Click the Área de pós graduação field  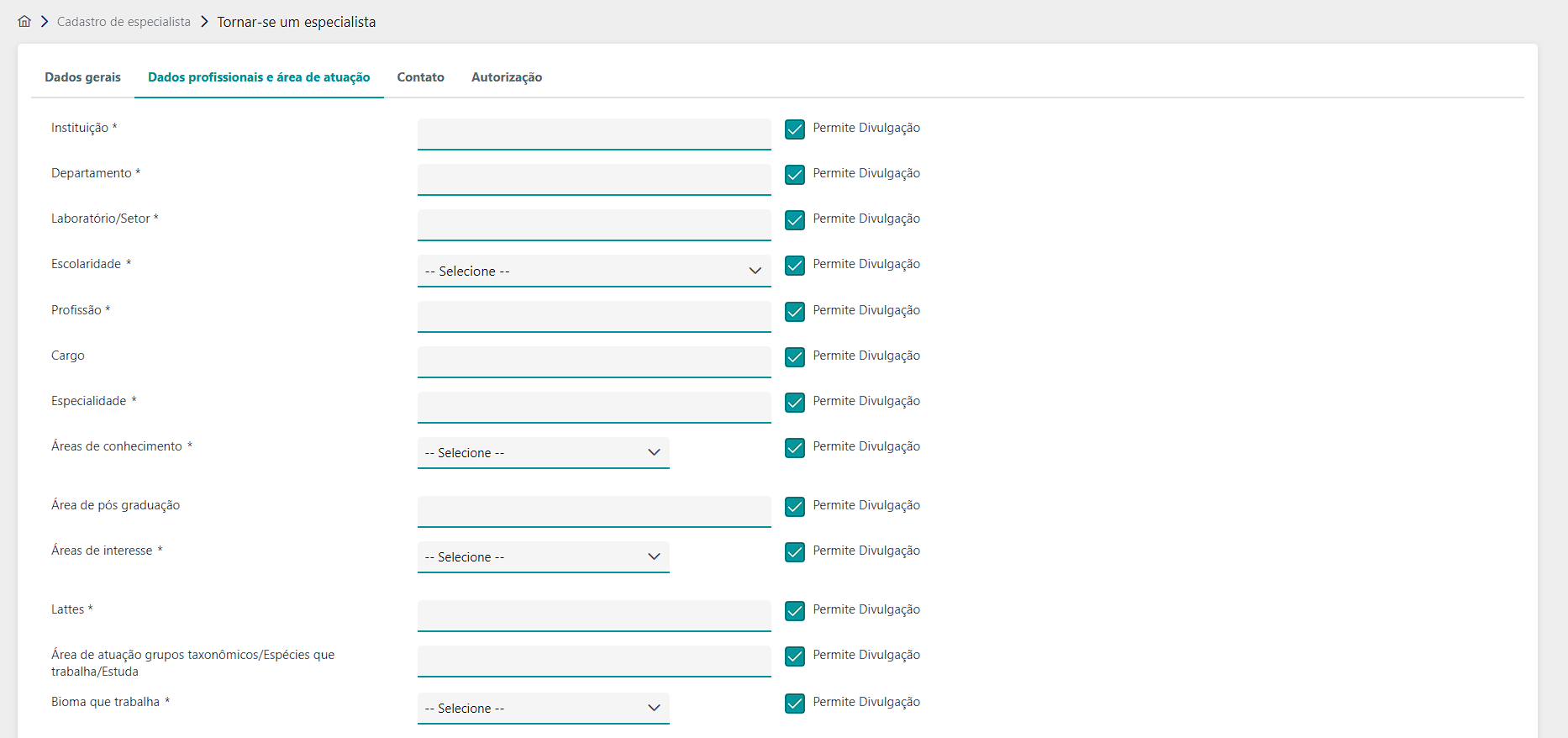click(x=593, y=511)
